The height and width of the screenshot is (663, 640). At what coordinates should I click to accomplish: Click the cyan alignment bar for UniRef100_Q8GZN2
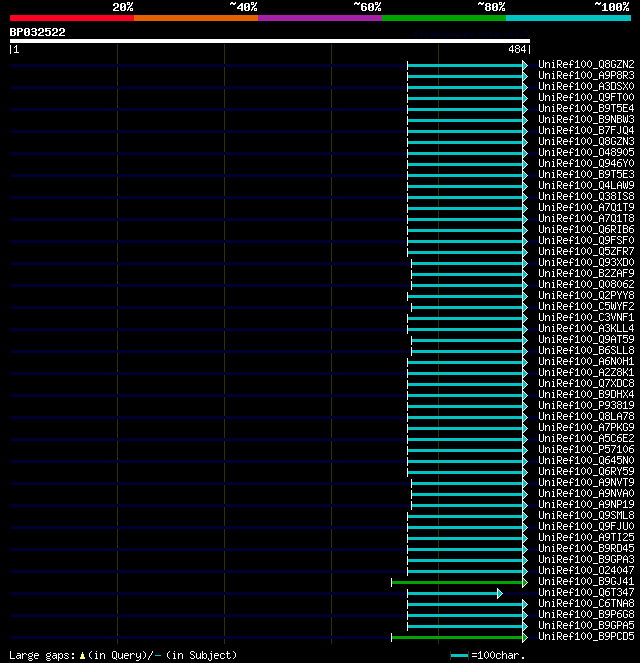pyautogui.click(x=468, y=66)
